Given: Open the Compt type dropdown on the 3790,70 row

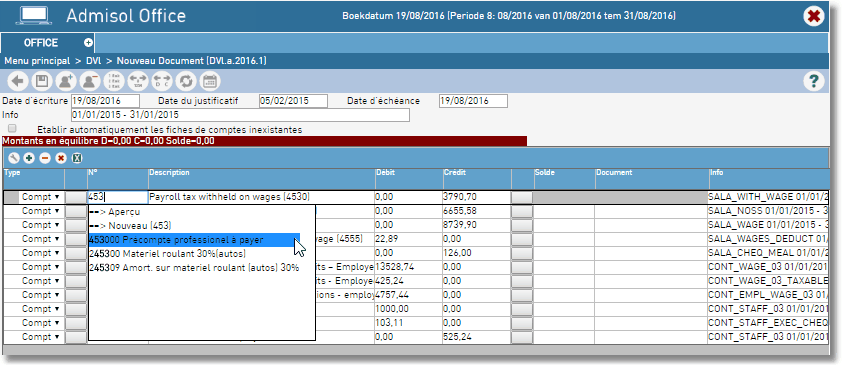Looking at the screenshot, I should (x=41, y=197).
